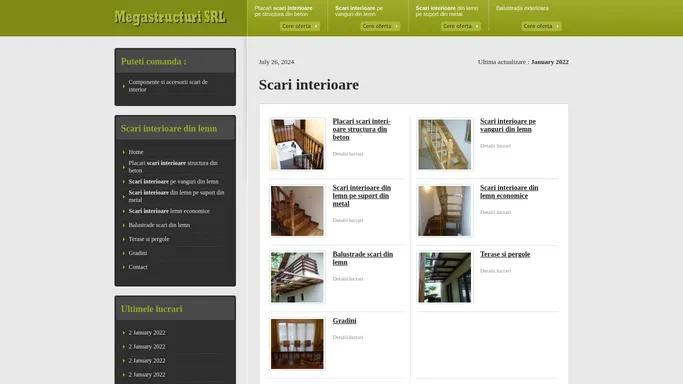
Task: Open Placari scari interioare top menu item
Action: click(283, 11)
